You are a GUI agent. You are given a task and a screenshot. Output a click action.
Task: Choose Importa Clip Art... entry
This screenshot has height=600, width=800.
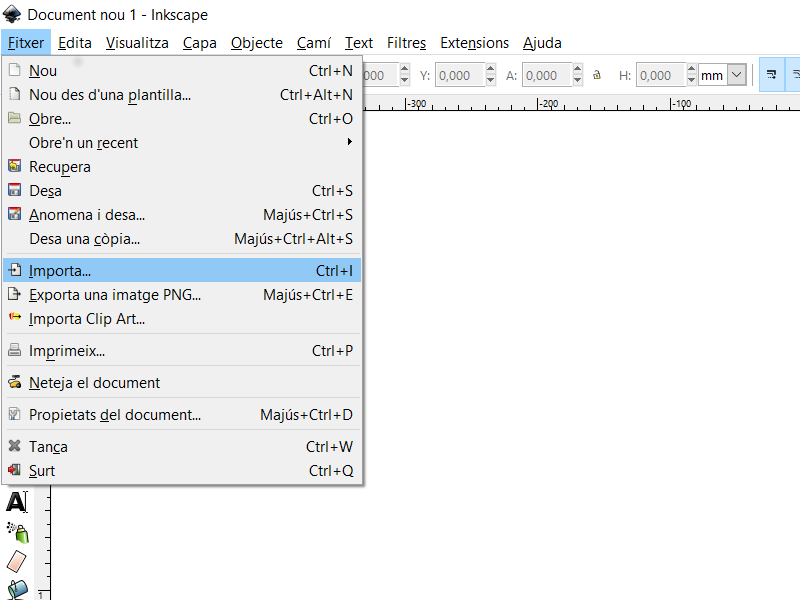click(x=182, y=318)
